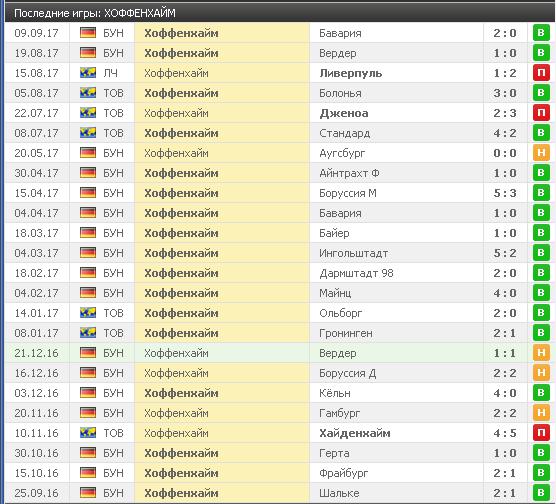
Task: Click the date 22.07.17
Action: tap(36, 113)
